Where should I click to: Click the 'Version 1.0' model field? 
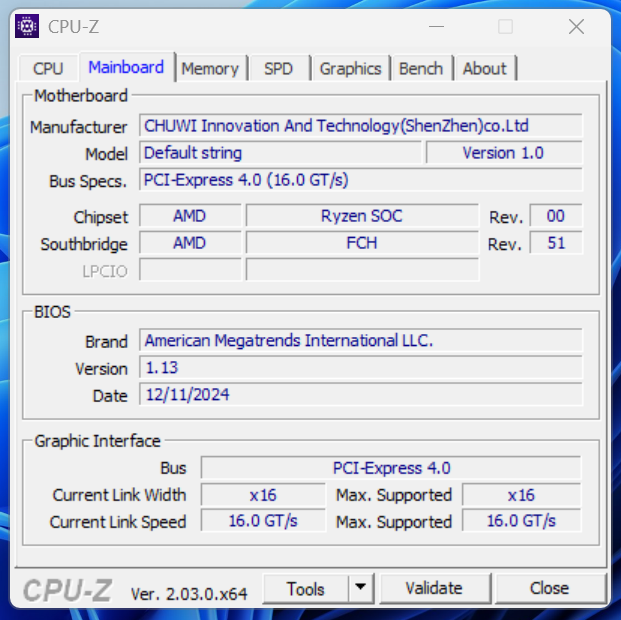[504, 153]
